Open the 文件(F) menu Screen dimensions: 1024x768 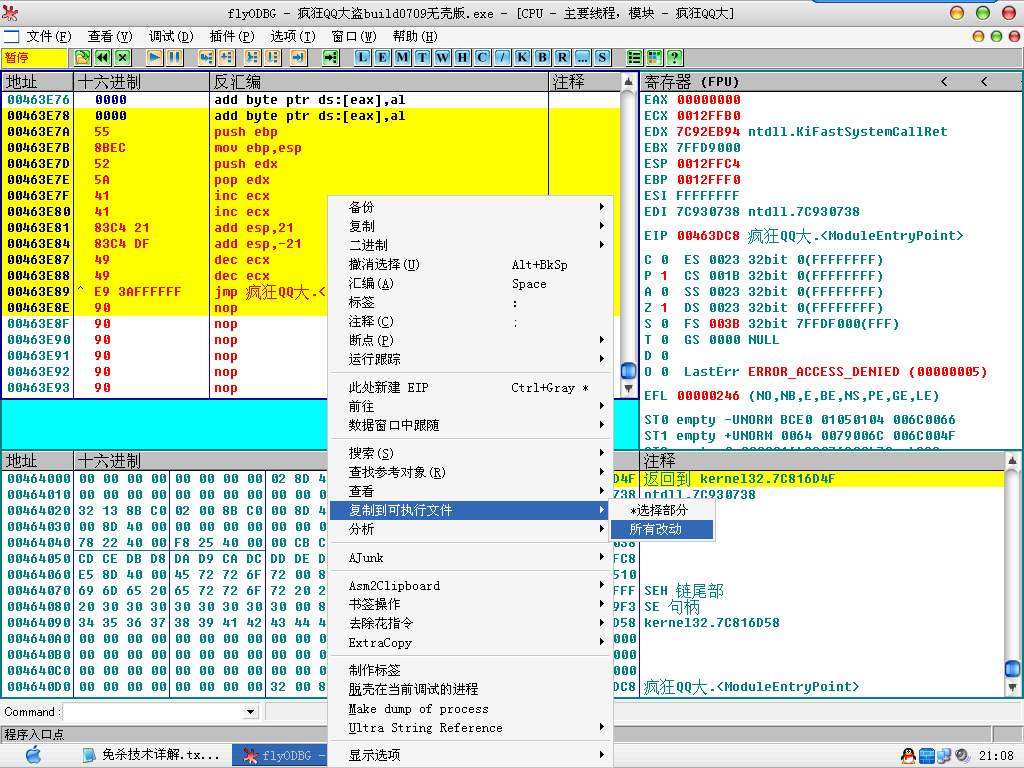[49, 37]
